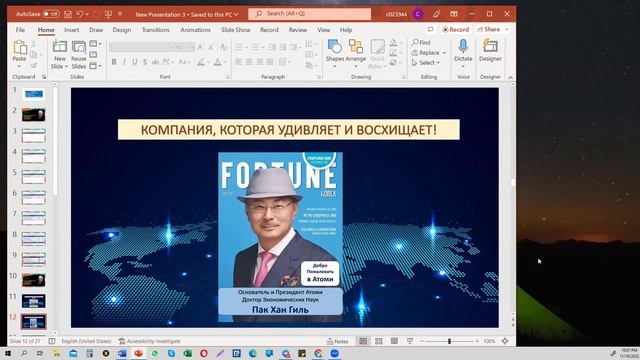Viewport: 640px width, 360px height.
Task: Adjust the zoom slider handle
Action: click(x=449, y=341)
